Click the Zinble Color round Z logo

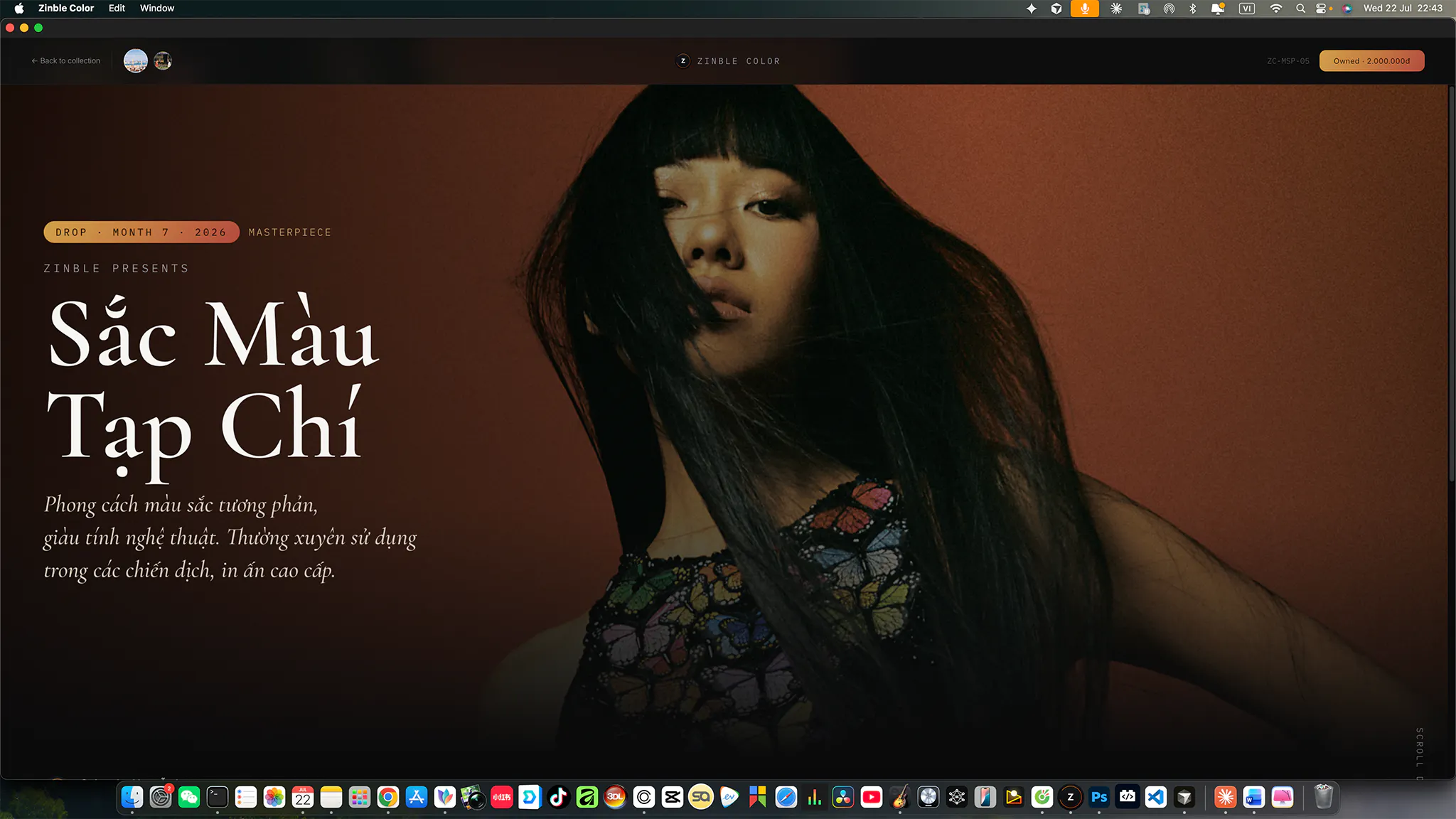point(683,61)
